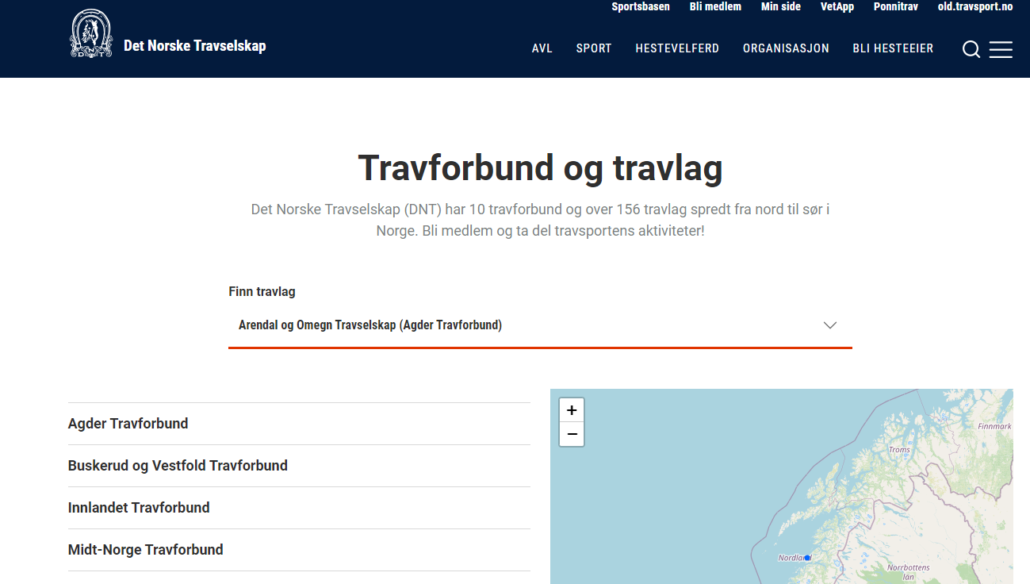Expand Agder Travforbund list item
The width and height of the screenshot is (1030, 584).
128,423
